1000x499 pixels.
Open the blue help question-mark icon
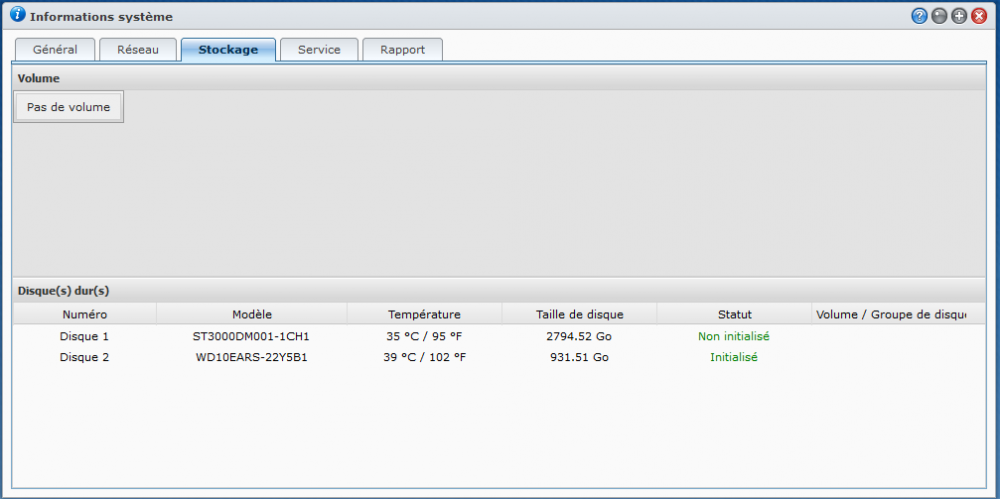(918, 17)
